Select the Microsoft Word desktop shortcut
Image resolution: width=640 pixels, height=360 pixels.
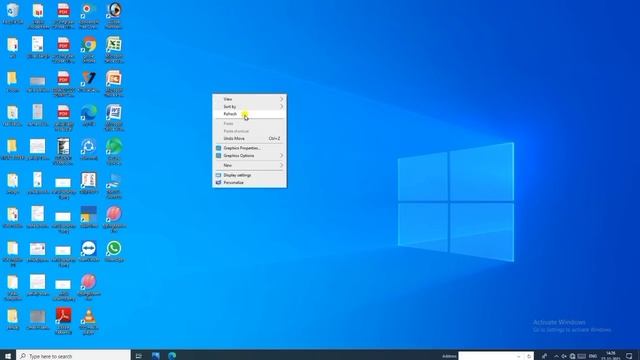pyautogui.click(x=114, y=118)
